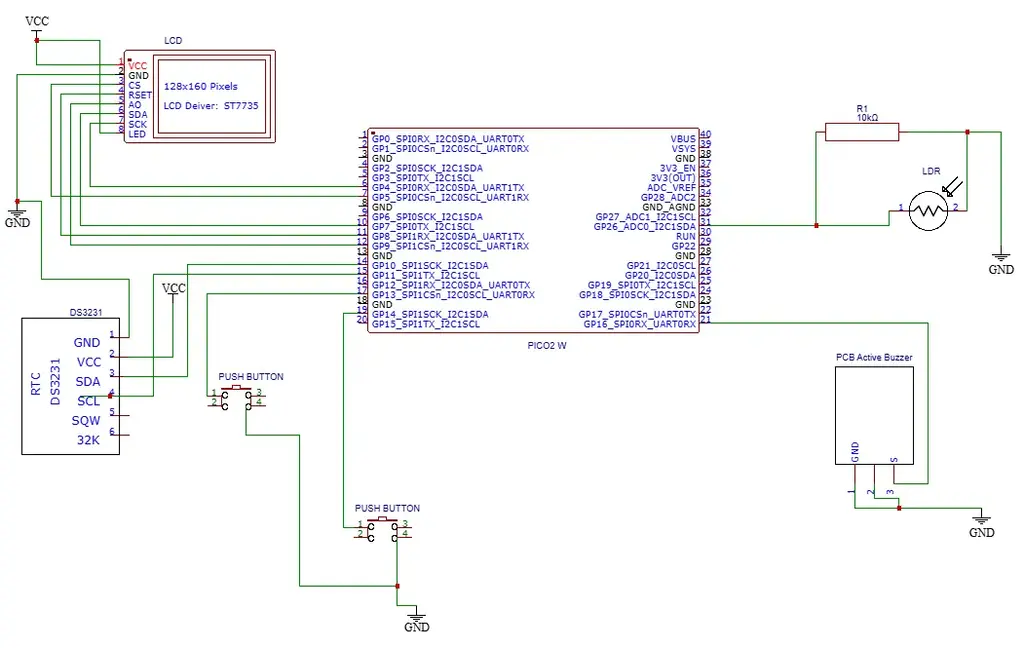
Task: Click the 'GP14_SPI1SCK_I2C1SDA' pin label
Action: [430, 314]
